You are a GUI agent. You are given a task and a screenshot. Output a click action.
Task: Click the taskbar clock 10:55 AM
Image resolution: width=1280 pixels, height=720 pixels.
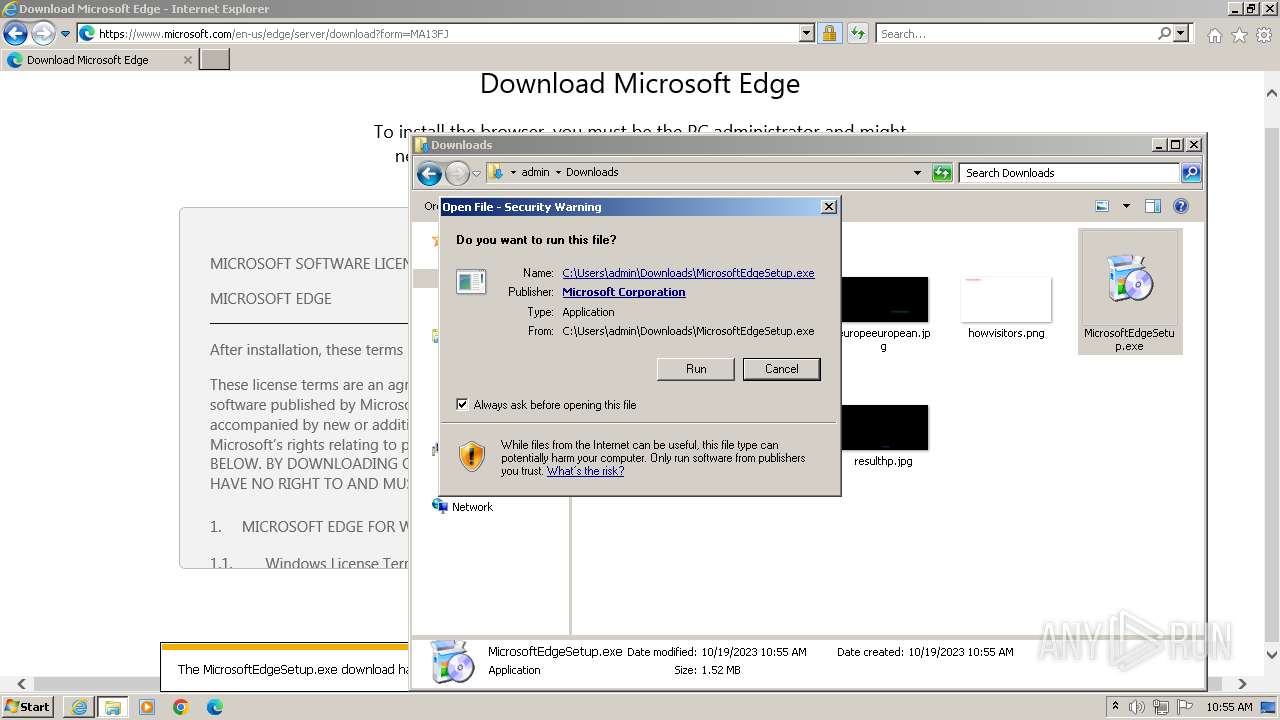[1229, 707]
